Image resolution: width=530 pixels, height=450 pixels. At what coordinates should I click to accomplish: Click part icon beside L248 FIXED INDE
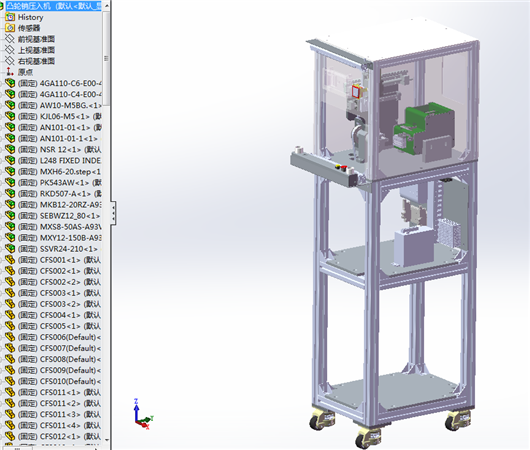[x=10, y=160]
